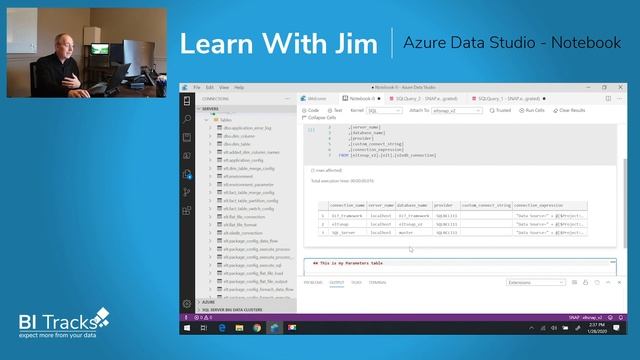Select the elt.environment table

(238, 176)
